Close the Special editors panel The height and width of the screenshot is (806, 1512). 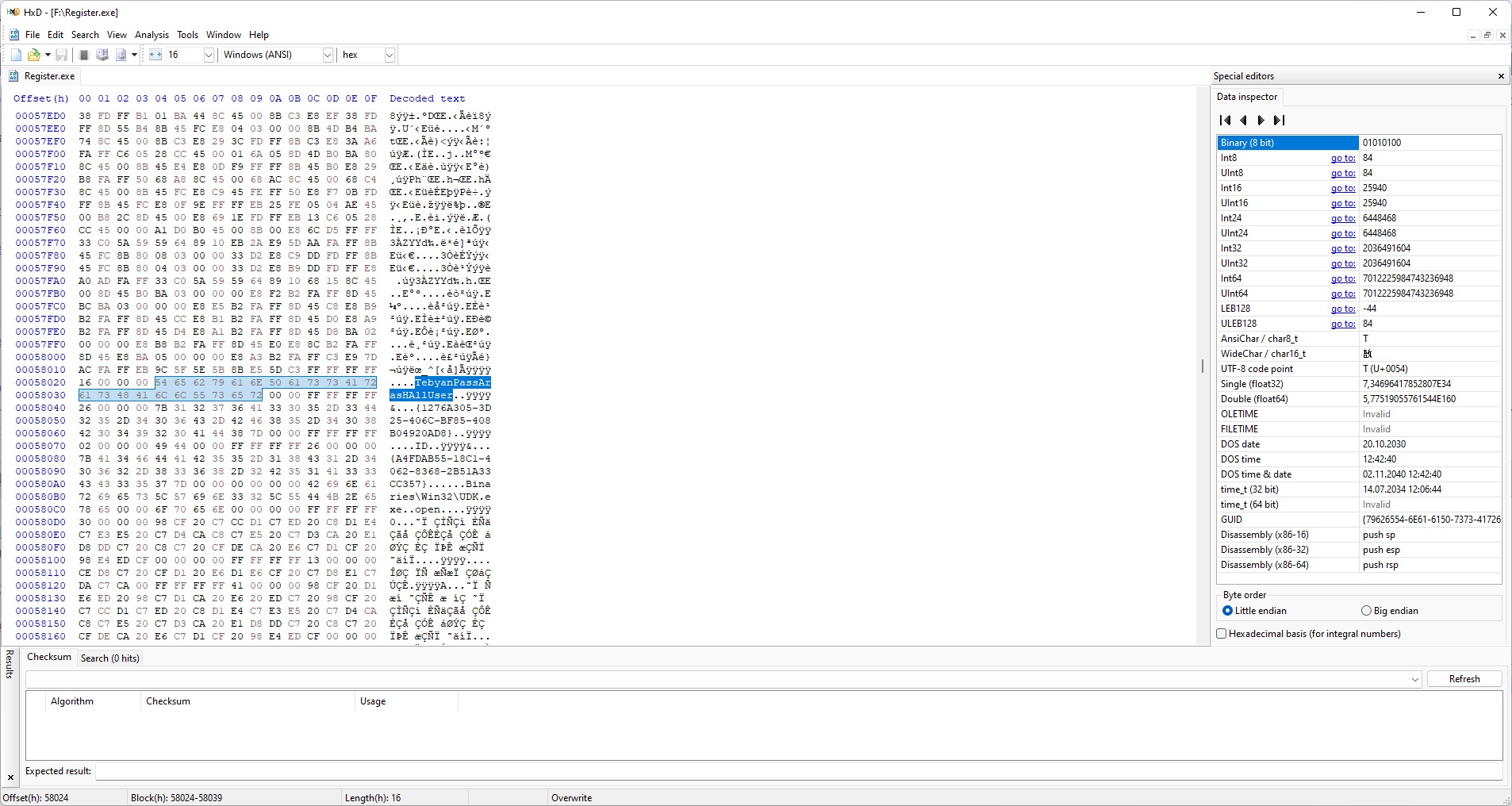1501,76
